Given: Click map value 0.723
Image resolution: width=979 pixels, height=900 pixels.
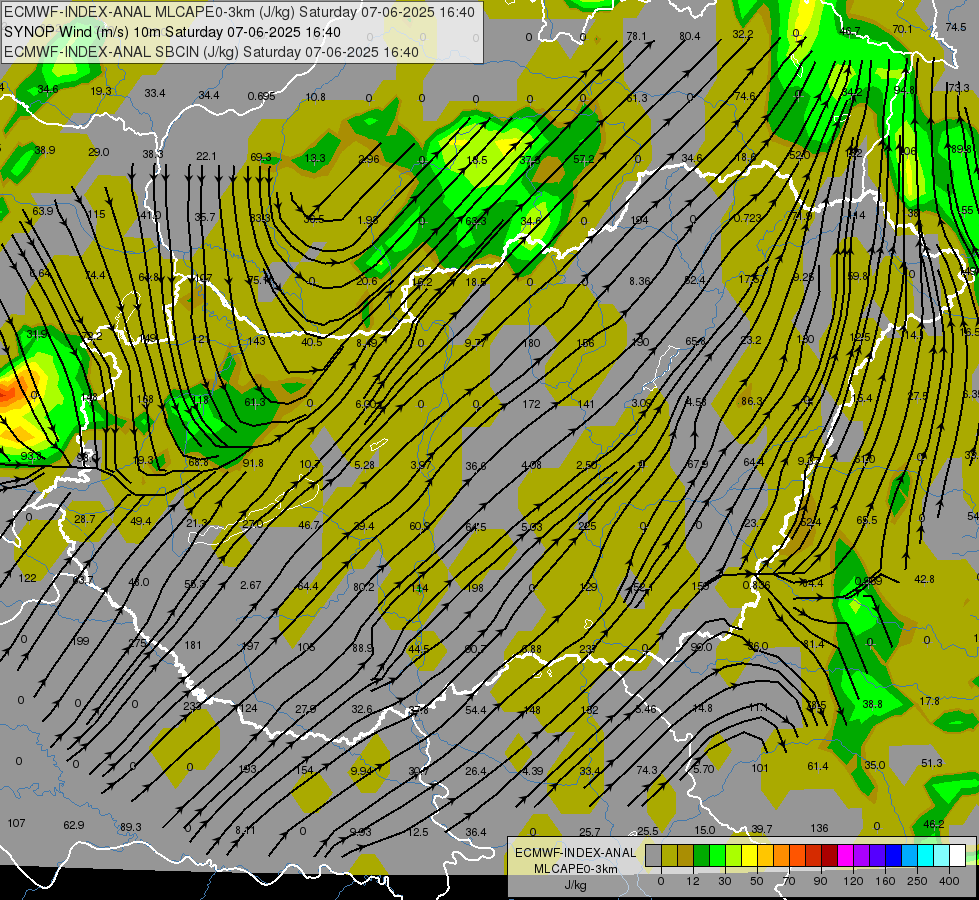Looking at the screenshot, I should coord(747,218).
